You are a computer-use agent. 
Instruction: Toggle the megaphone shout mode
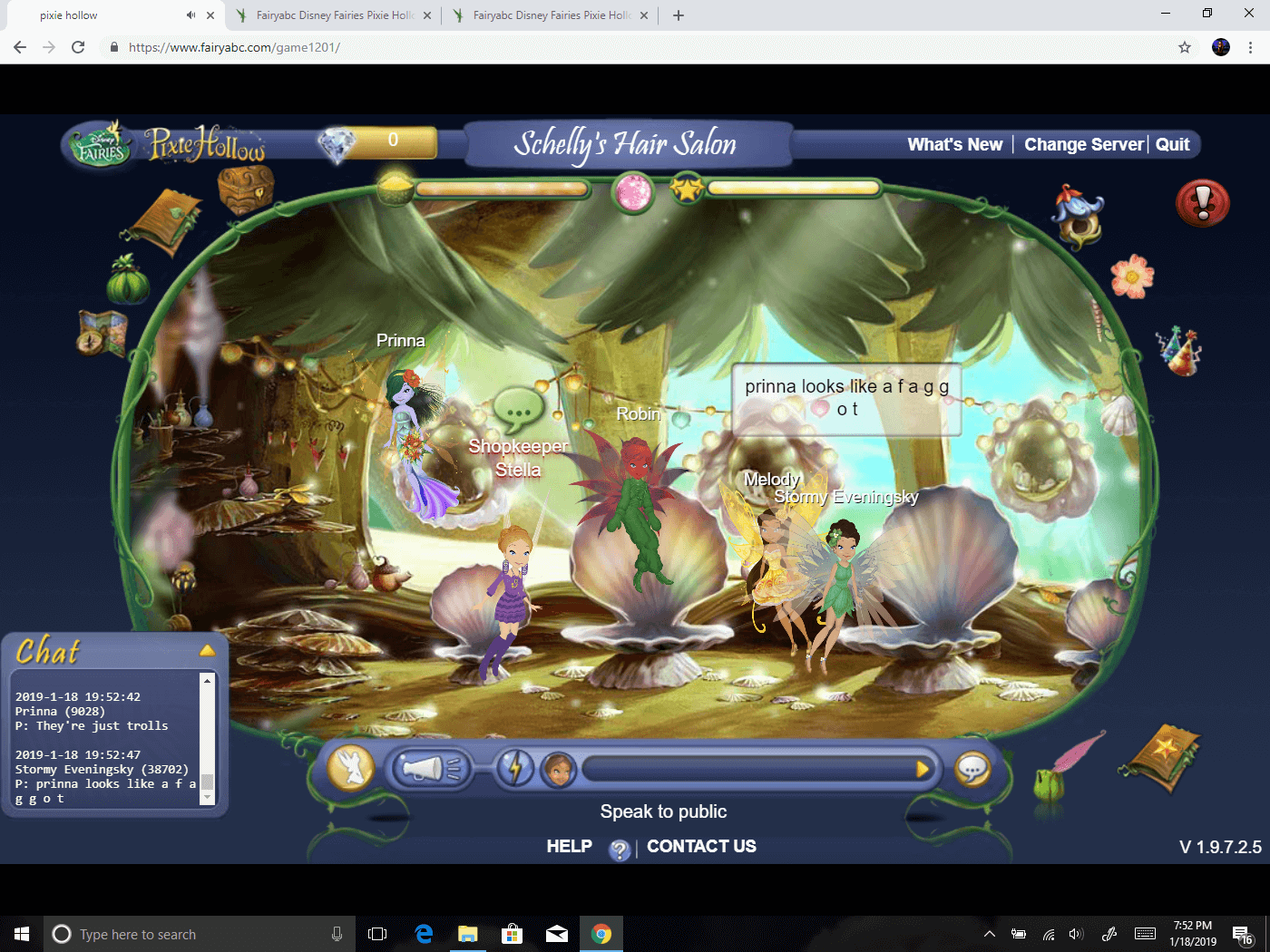[430, 767]
